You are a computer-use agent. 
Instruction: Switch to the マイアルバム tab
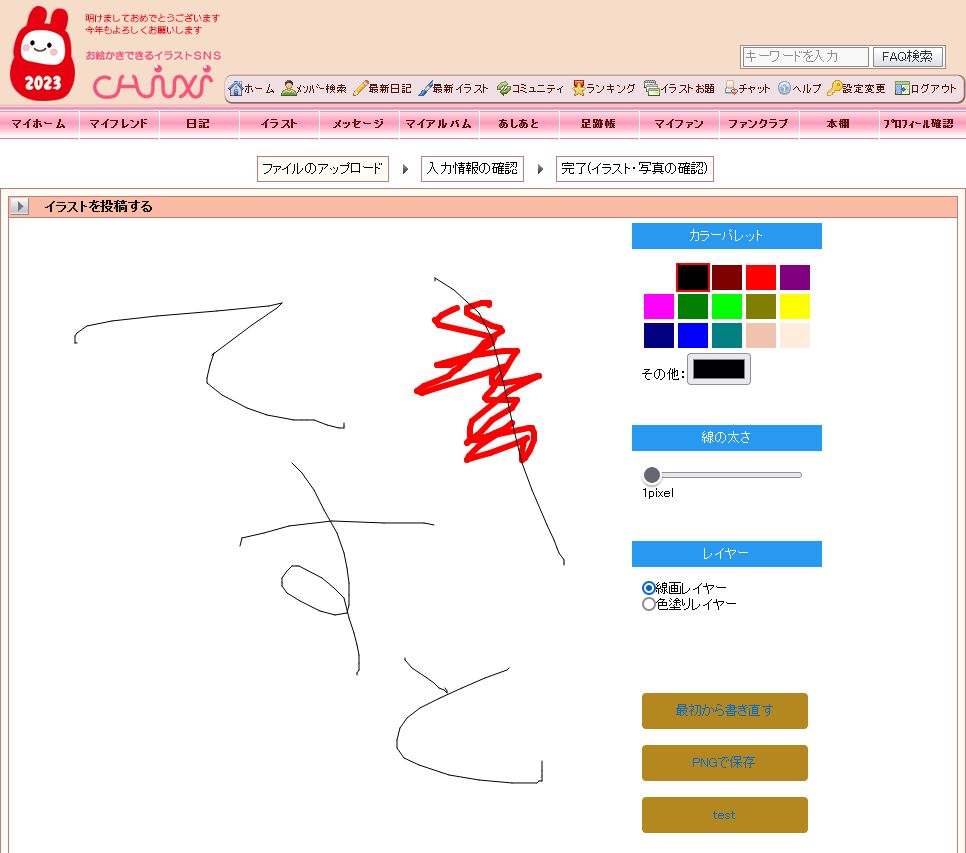(438, 124)
